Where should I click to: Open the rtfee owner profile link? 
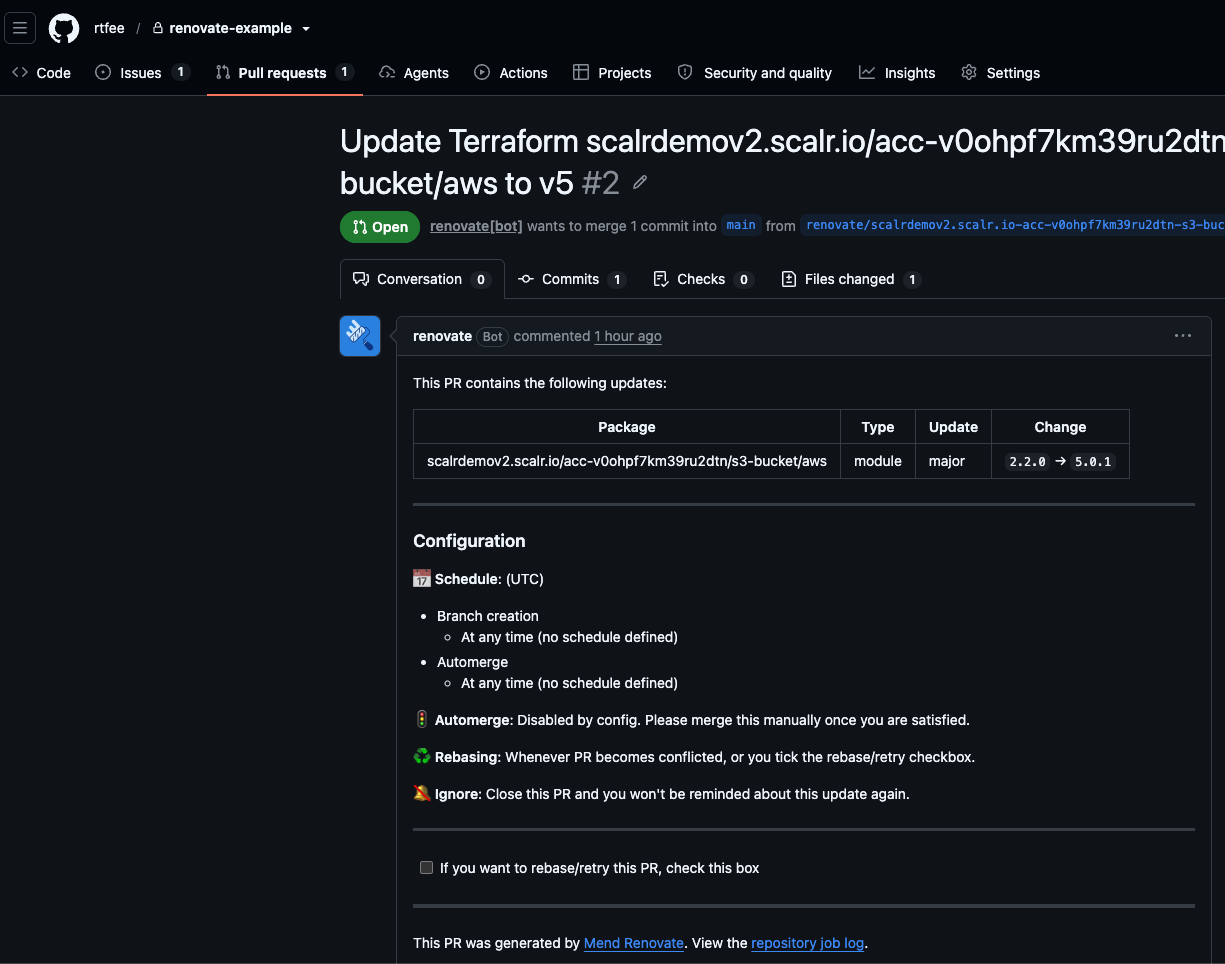click(109, 28)
